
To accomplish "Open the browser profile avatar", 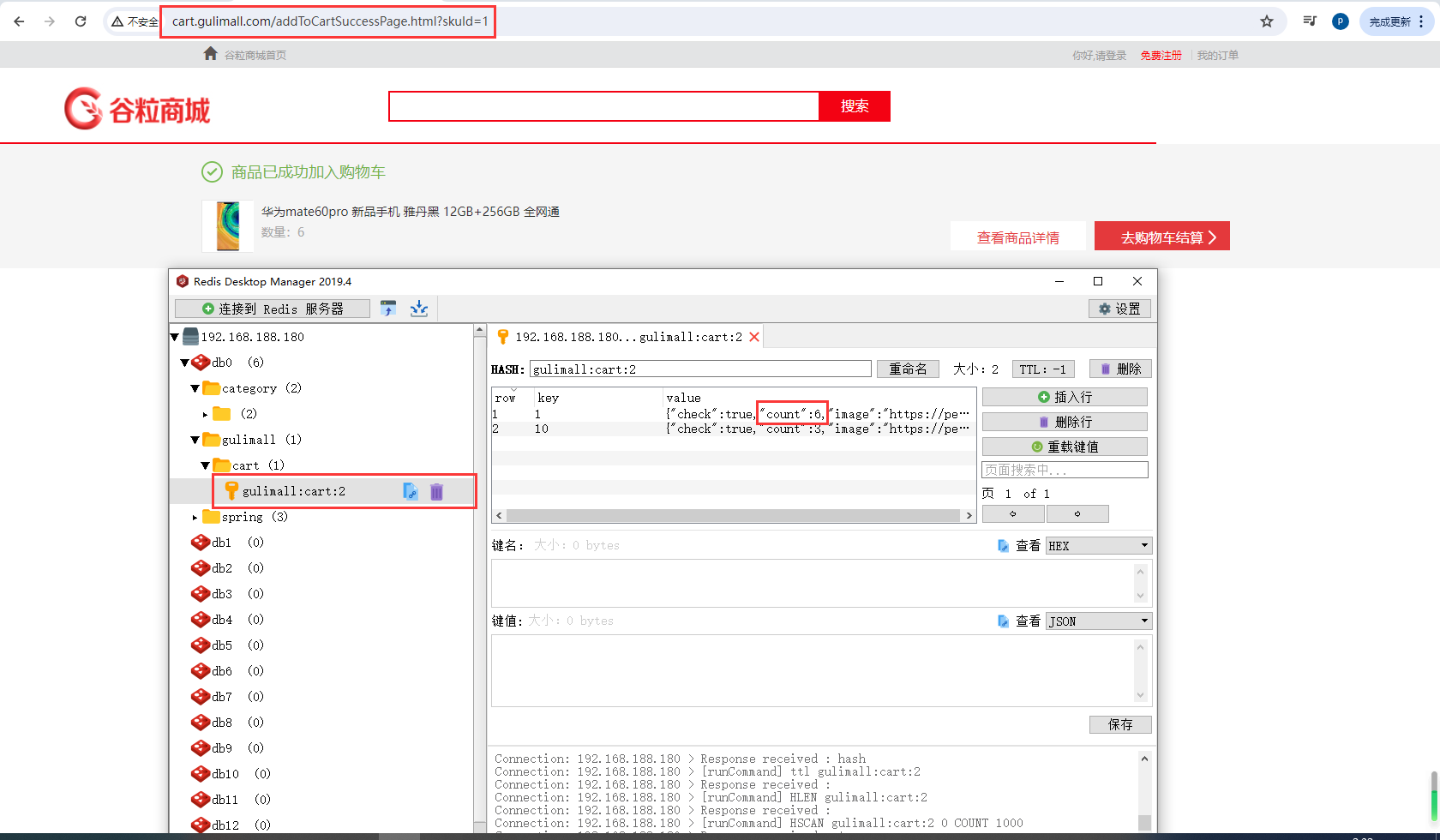I will coord(1341,21).
